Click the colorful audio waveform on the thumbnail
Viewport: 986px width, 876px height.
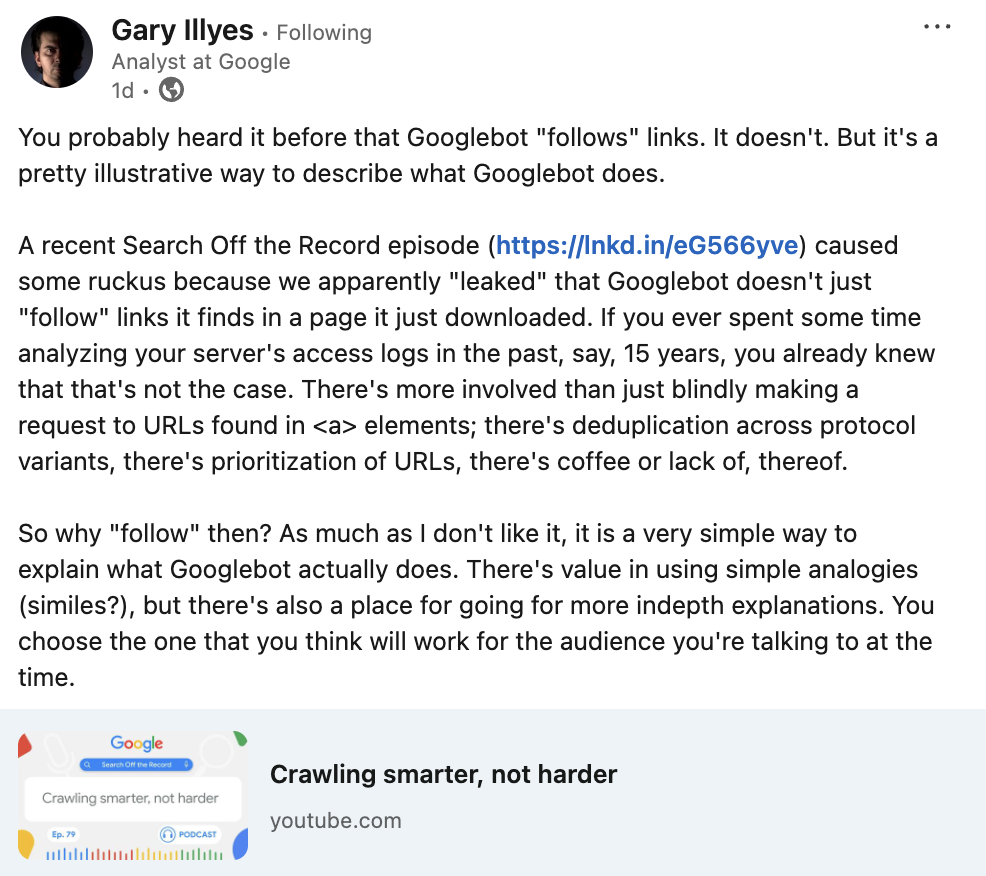pyautogui.click(x=132, y=852)
